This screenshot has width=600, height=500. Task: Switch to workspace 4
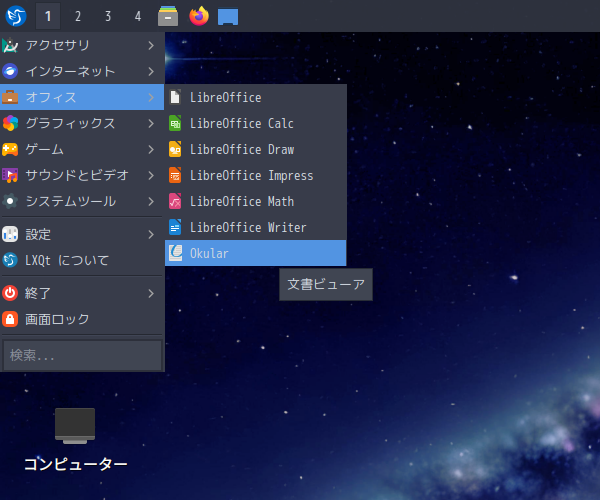(138, 16)
